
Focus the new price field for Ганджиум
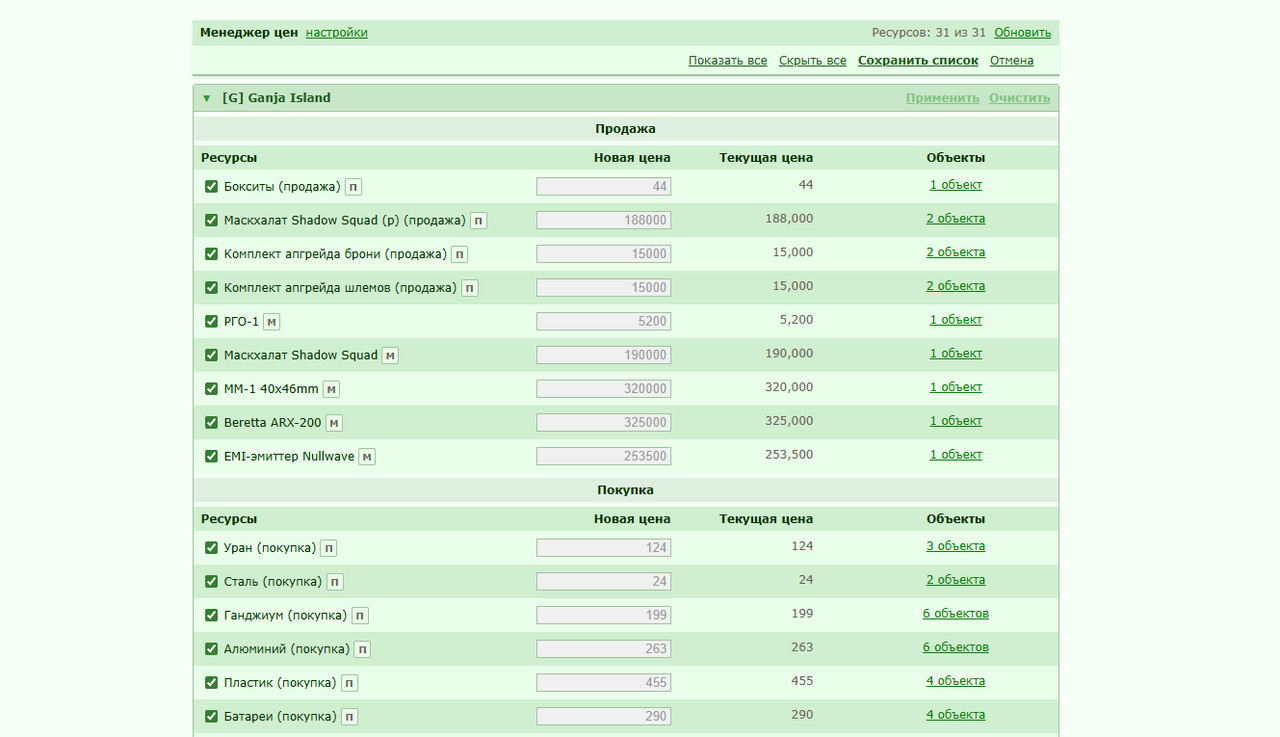[604, 615]
